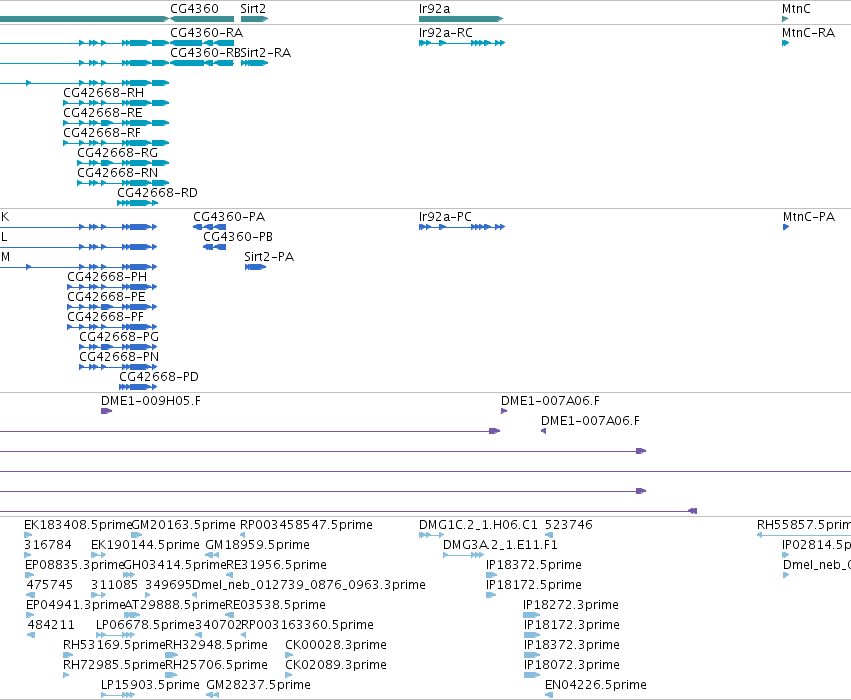Select the Ir92a-RC exon-arrow glyph
Viewport: 851px width, 700px height.
[462, 43]
